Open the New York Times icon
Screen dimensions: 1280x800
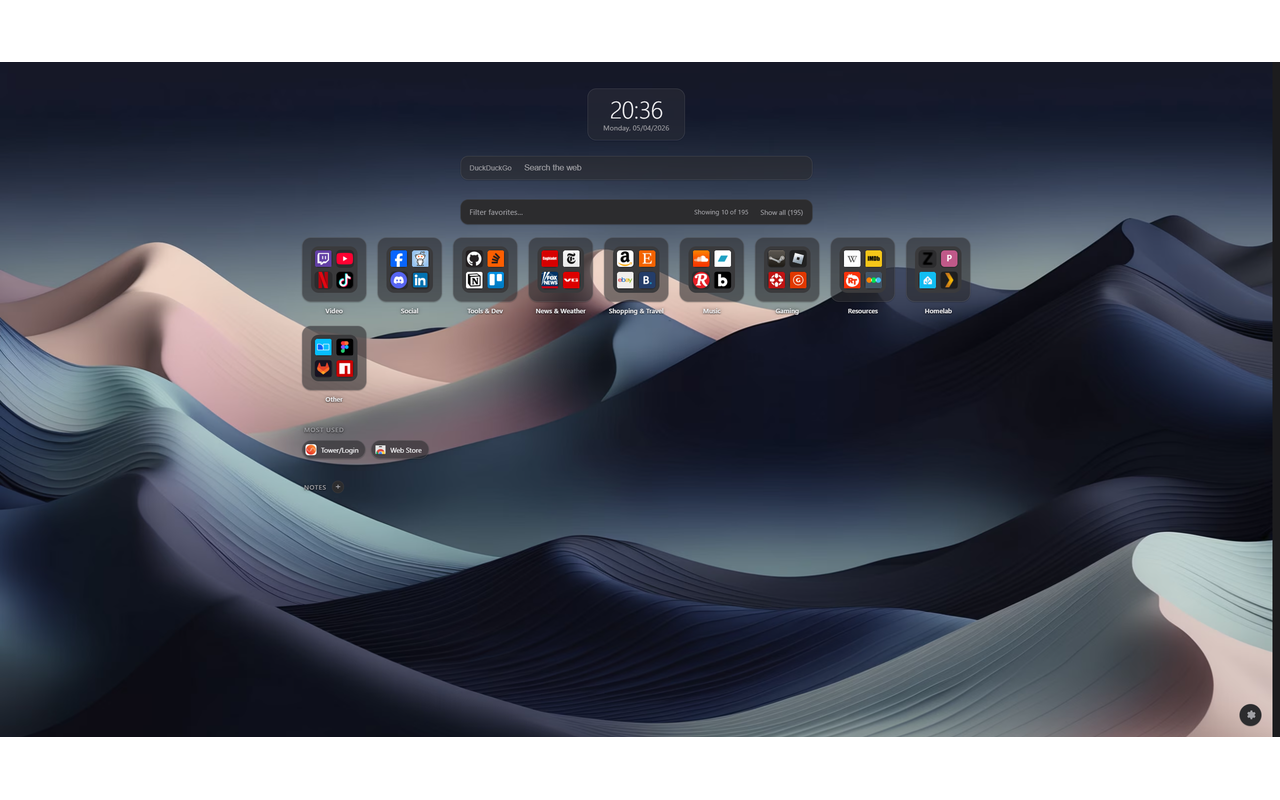[571, 259]
